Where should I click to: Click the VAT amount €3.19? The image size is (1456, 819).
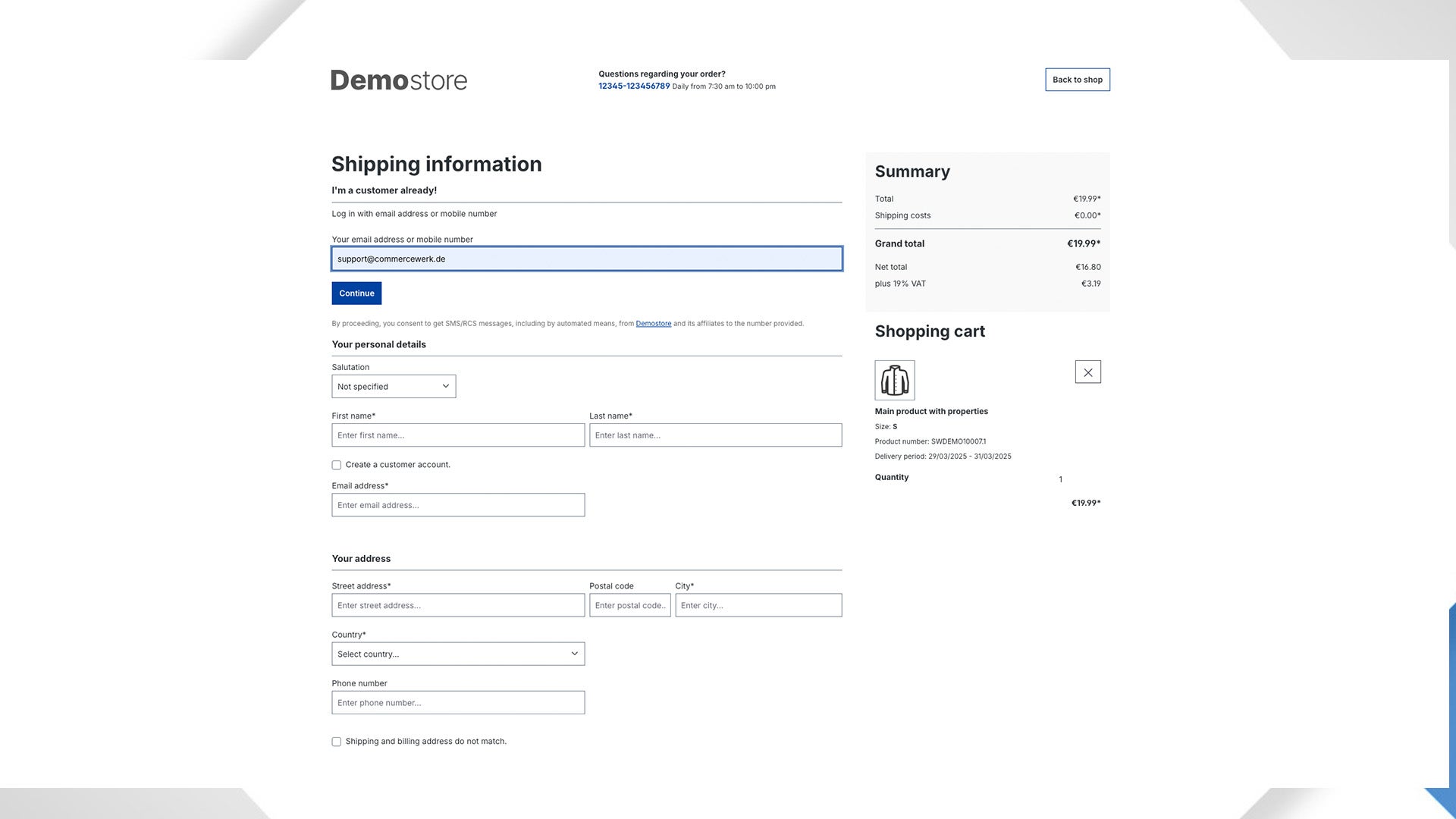(x=1090, y=284)
